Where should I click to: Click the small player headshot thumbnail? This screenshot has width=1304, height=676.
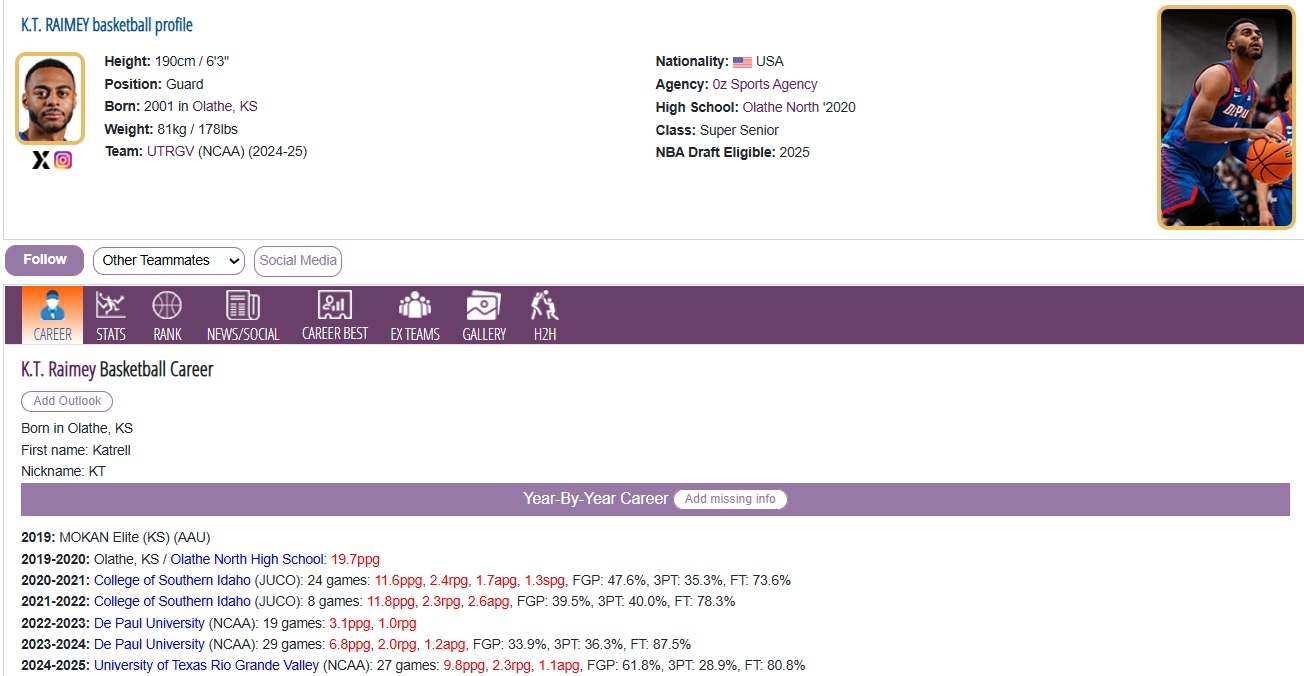point(49,98)
